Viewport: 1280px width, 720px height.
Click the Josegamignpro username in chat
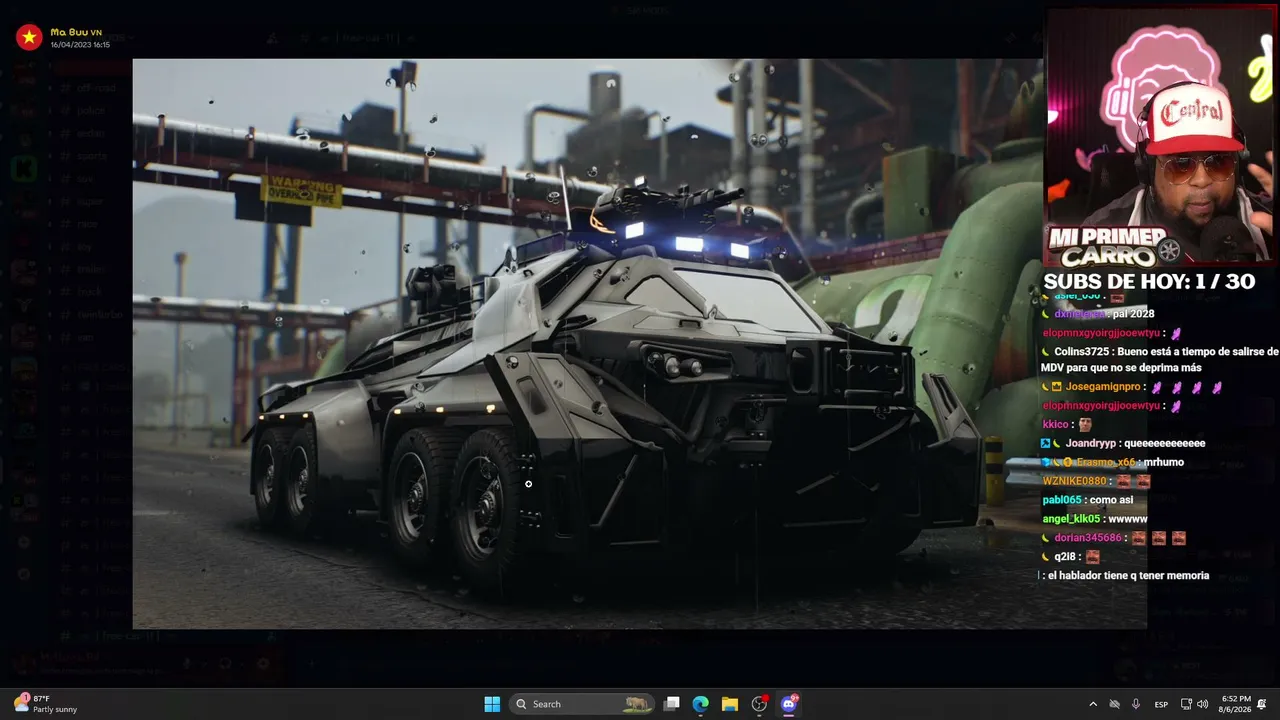tap(1103, 387)
